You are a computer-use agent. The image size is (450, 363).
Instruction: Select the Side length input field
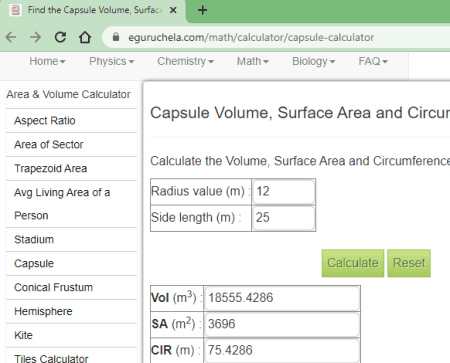284,218
